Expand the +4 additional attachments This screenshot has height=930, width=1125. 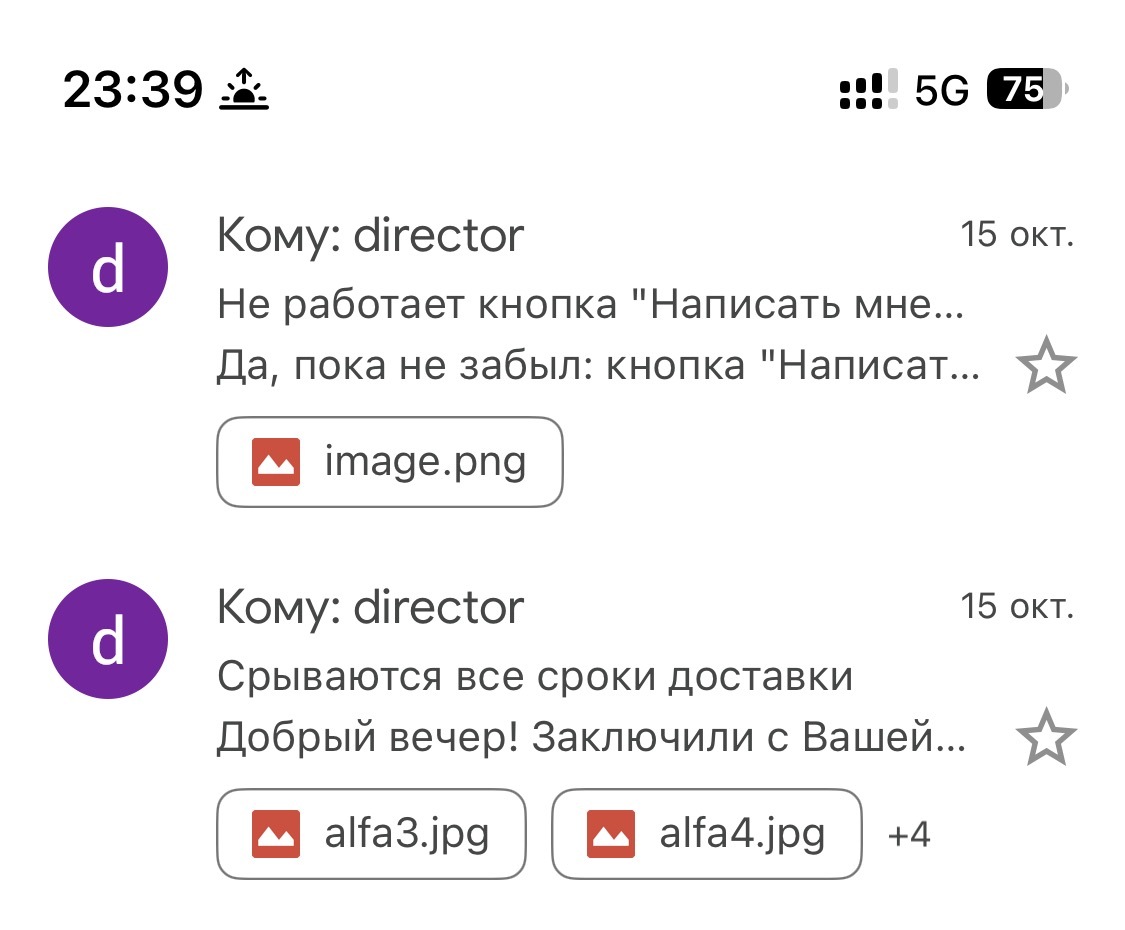click(909, 834)
